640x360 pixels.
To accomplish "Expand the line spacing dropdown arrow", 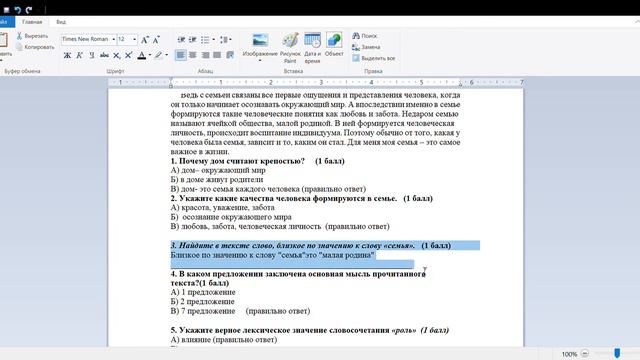I will (x=231, y=40).
